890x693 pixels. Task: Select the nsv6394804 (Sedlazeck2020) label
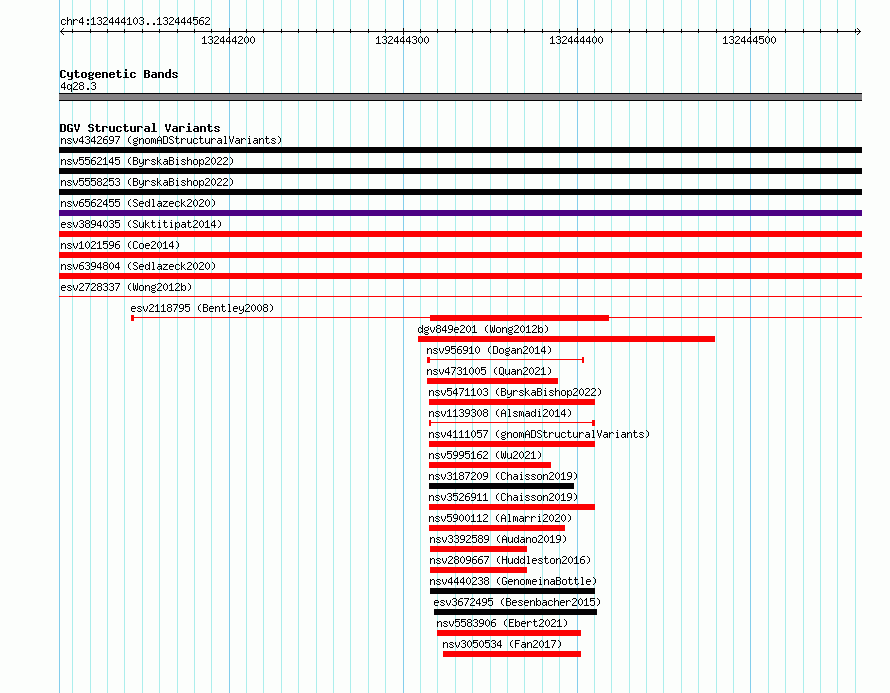click(x=138, y=266)
